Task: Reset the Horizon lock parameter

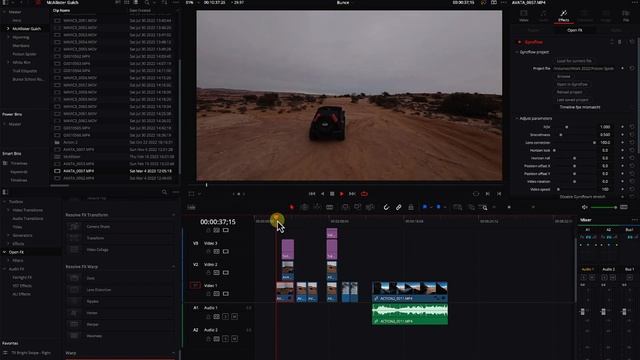Action: 632,150
